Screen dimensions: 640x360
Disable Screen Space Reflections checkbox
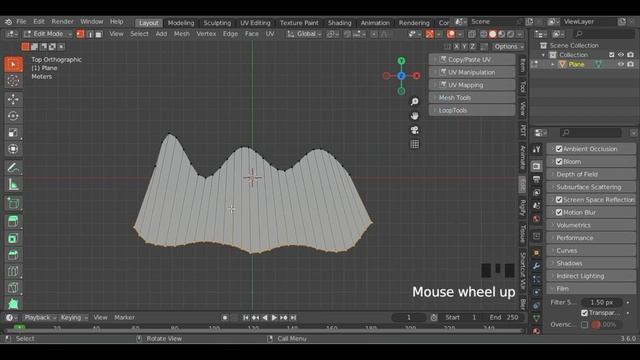coord(559,200)
